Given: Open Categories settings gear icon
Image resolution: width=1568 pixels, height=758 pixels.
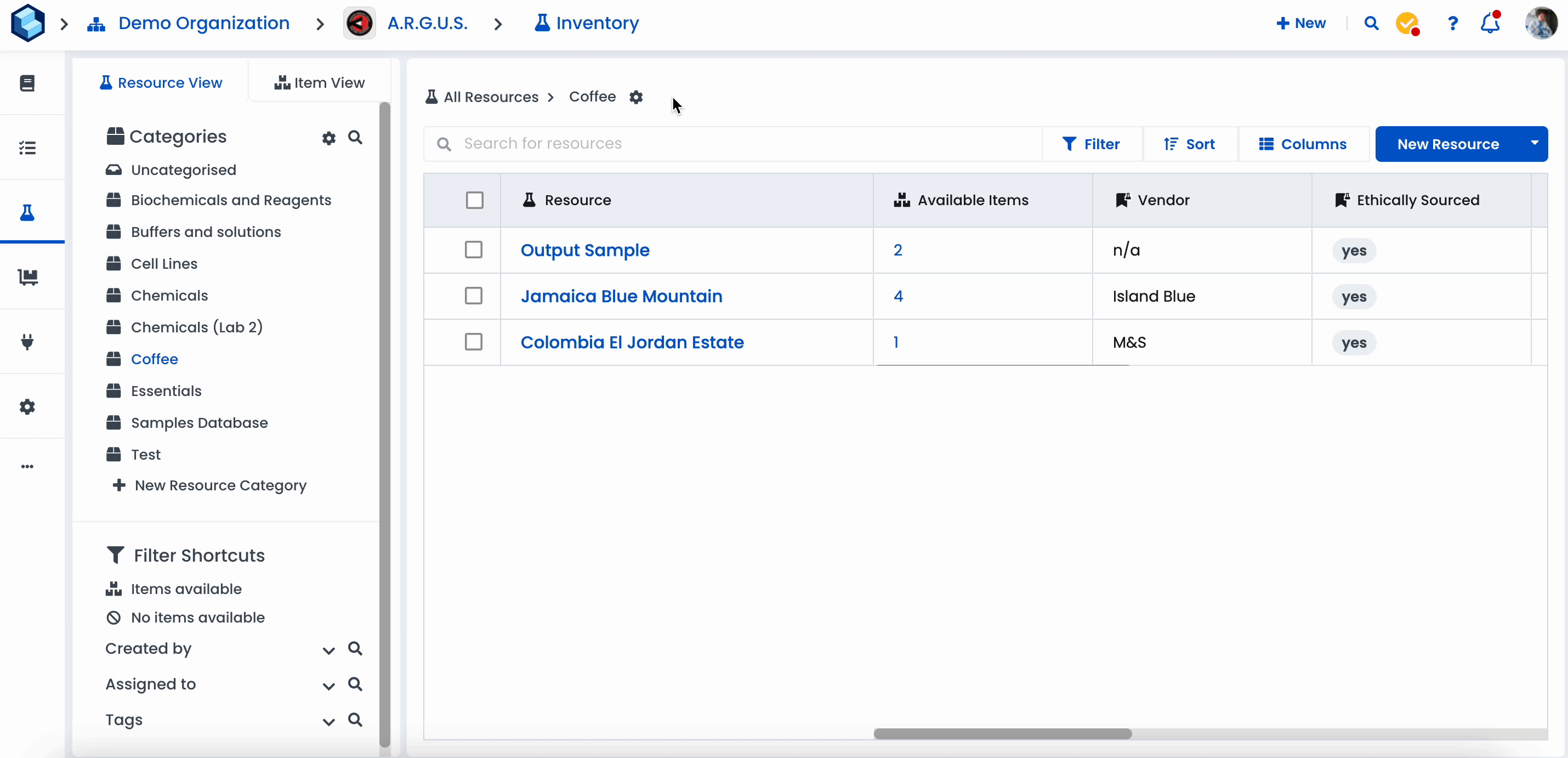Looking at the screenshot, I should click(329, 138).
